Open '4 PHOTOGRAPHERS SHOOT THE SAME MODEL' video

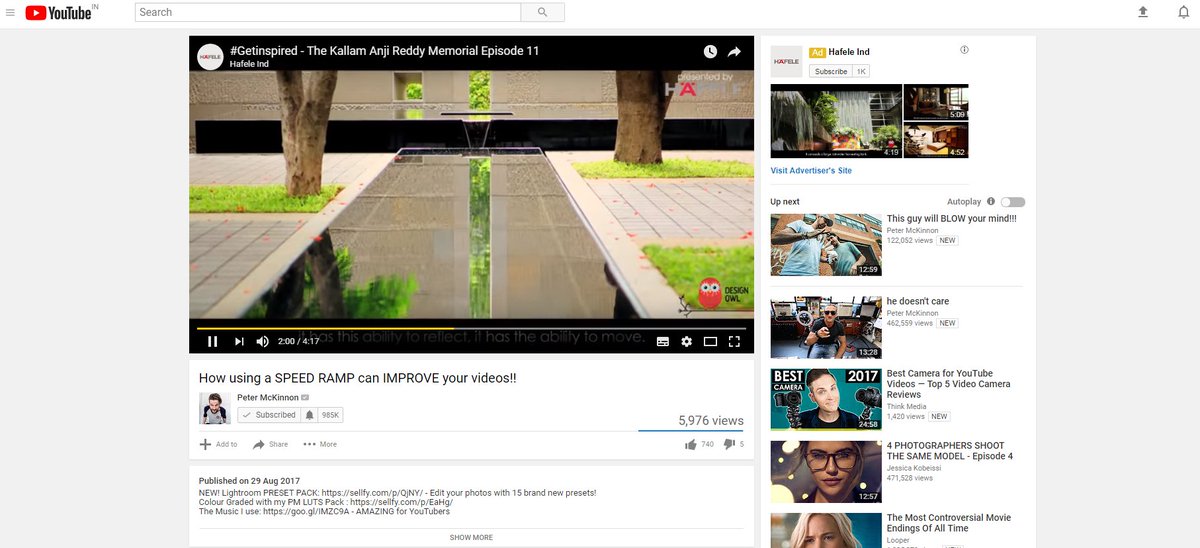[x=950, y=451]
